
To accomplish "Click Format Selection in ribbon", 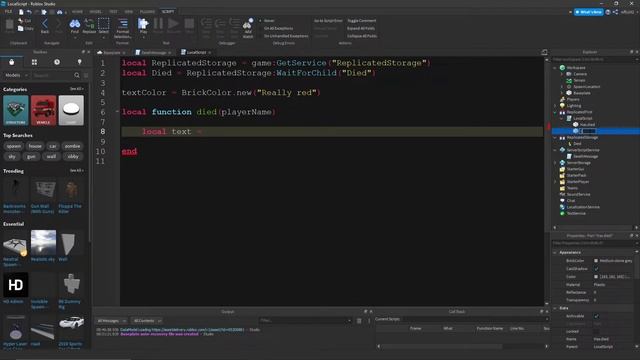I will 122,28.
